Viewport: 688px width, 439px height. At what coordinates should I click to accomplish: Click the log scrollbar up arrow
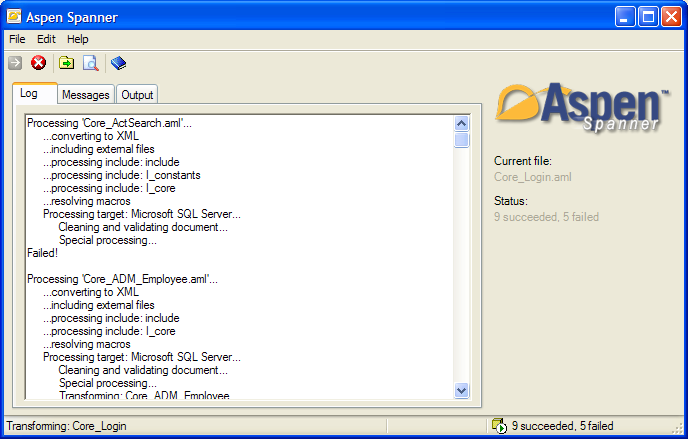(x=462, y=123)
